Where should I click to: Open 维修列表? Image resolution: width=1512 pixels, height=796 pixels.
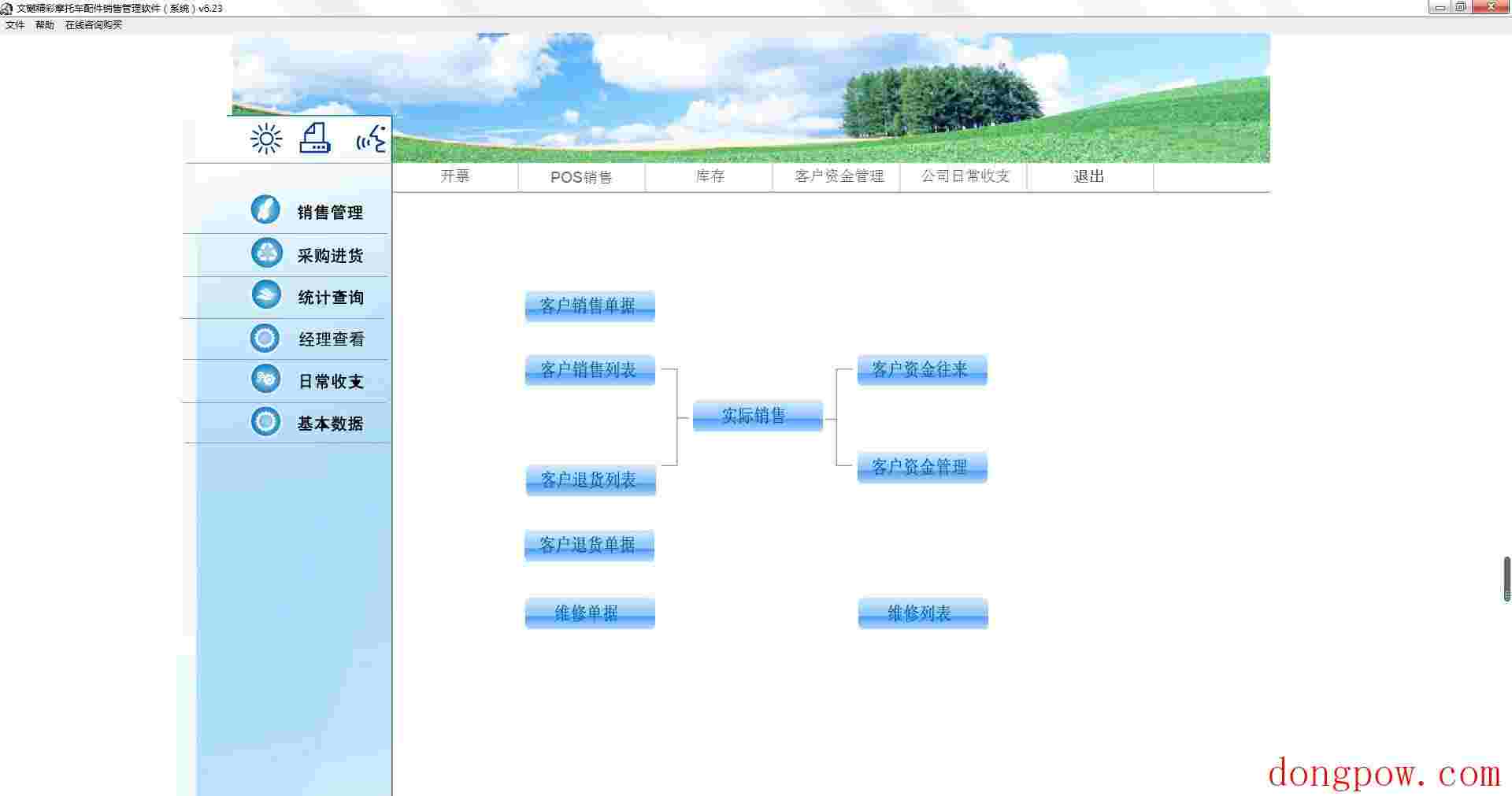[923, 613]
